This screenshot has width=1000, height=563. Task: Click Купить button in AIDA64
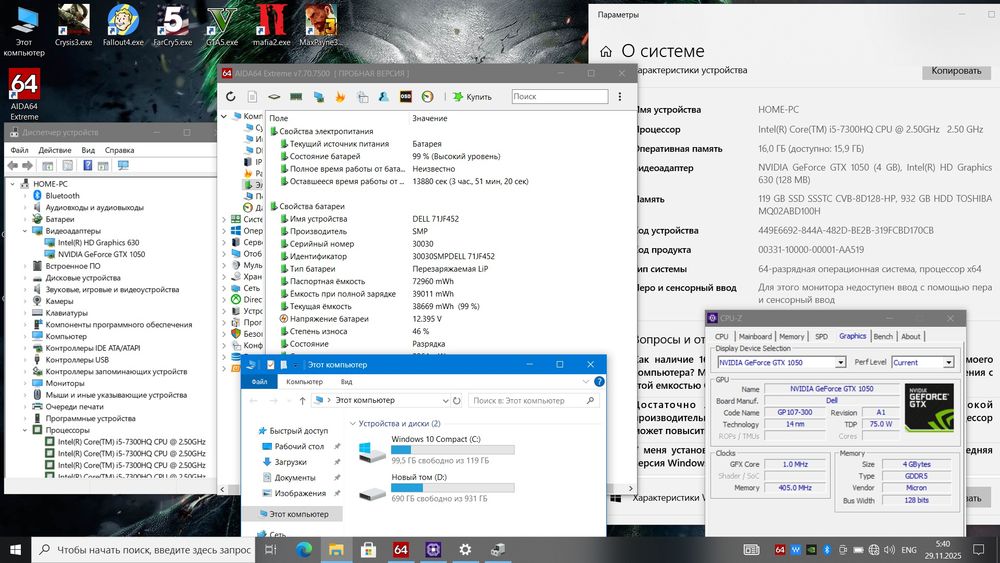(473, 97)
